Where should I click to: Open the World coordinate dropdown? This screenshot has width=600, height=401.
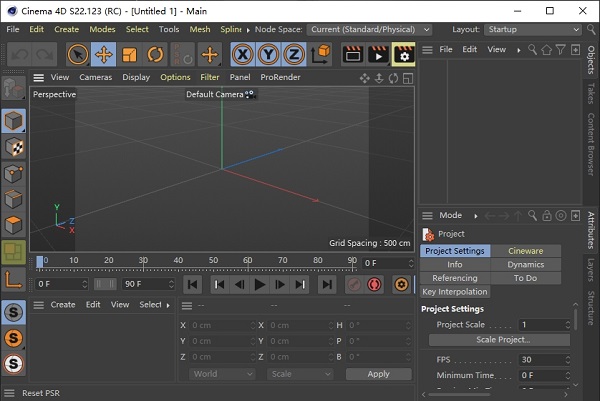click(221, 374)
